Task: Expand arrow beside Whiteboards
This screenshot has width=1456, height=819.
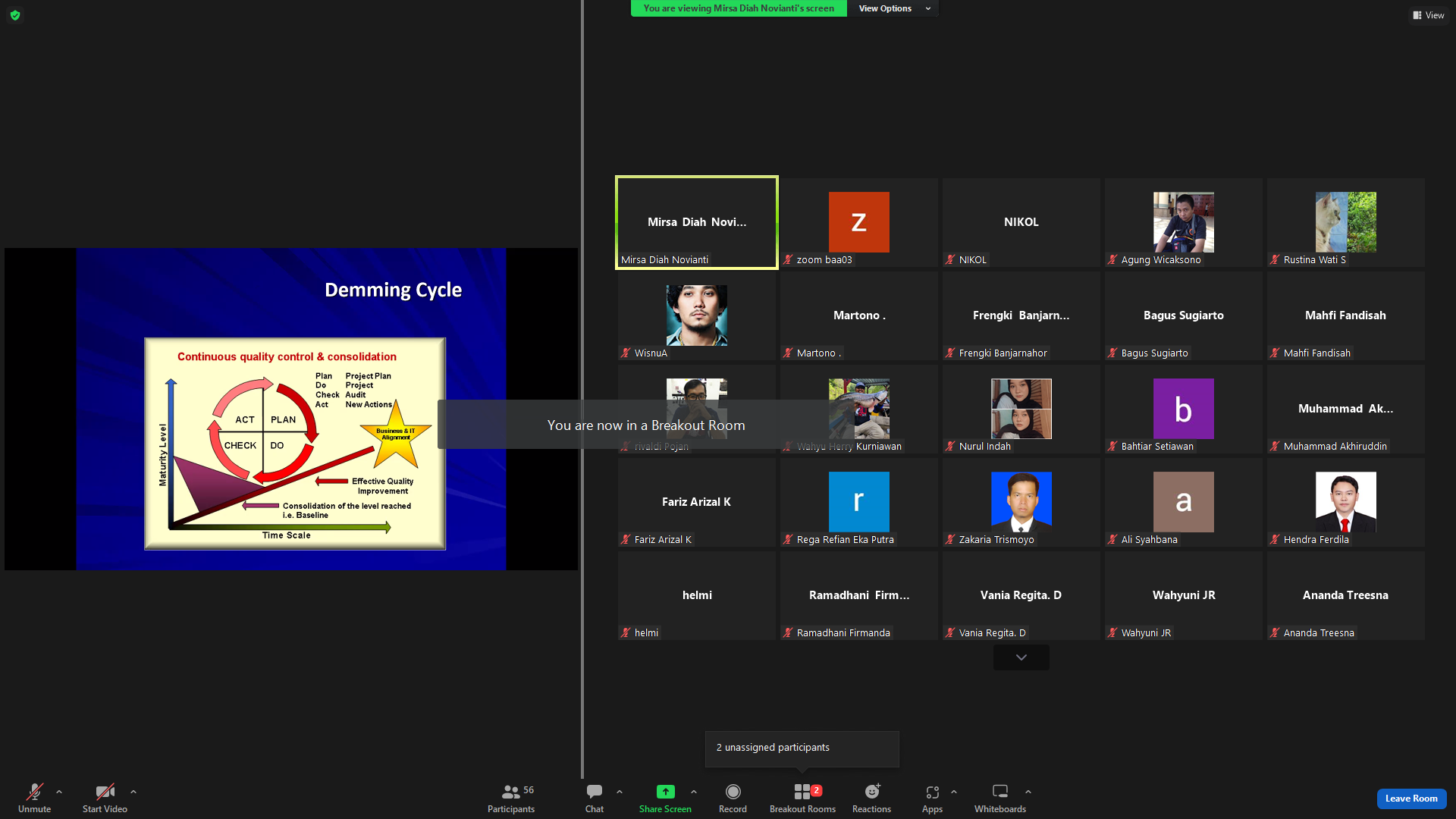Action: coord(1028,792)
